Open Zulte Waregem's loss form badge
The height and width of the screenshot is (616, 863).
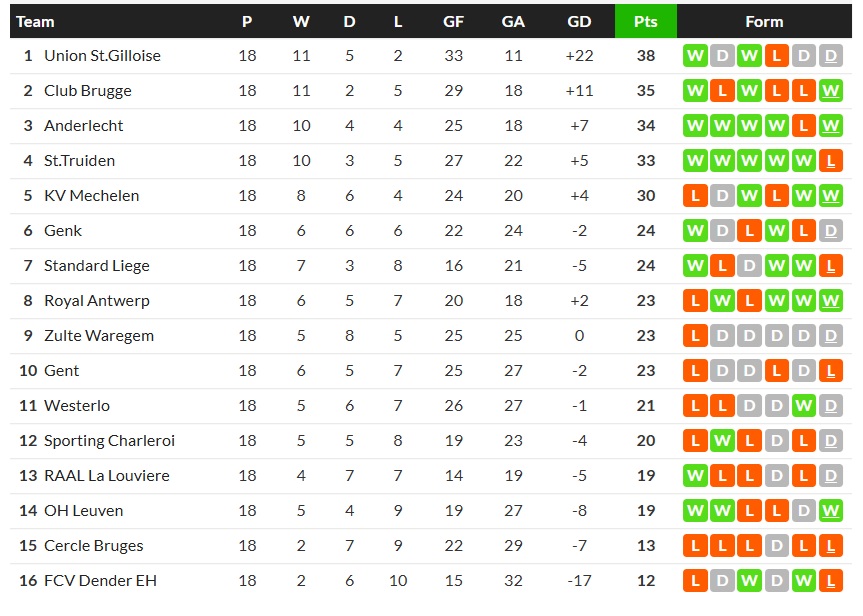click(695, 336)
